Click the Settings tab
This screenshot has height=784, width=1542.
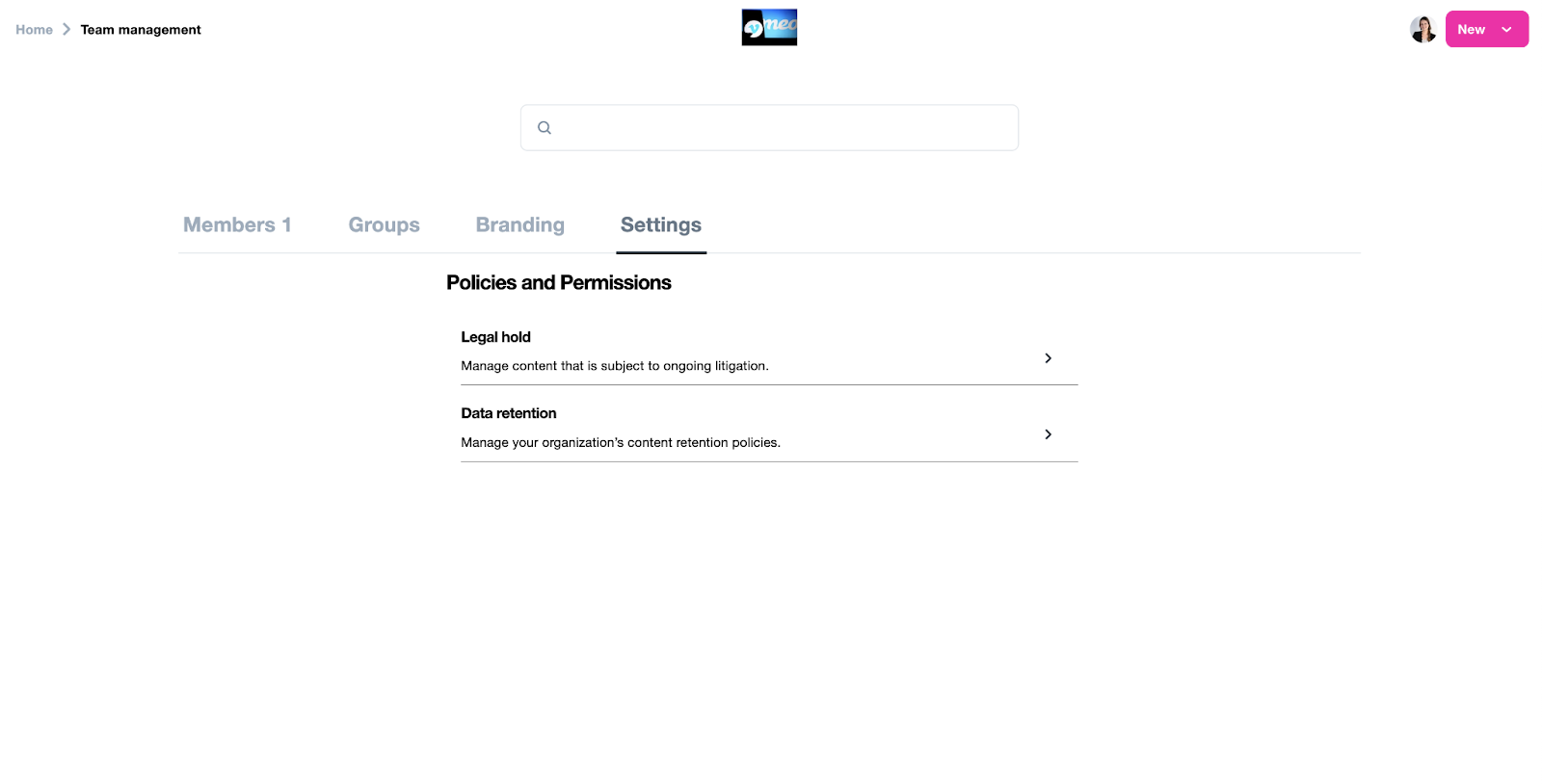point(661,225)
